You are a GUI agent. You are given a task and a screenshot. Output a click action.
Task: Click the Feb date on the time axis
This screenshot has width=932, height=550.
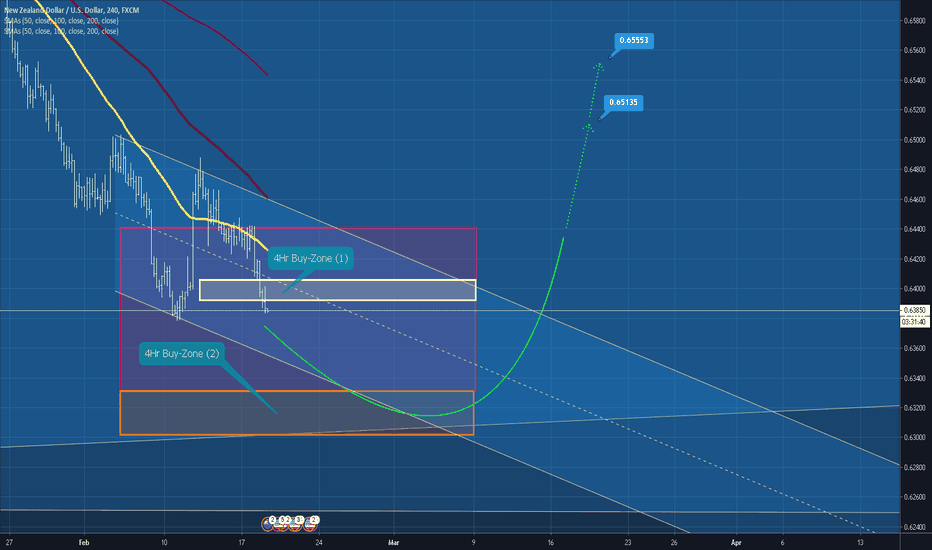click(84, 542)
